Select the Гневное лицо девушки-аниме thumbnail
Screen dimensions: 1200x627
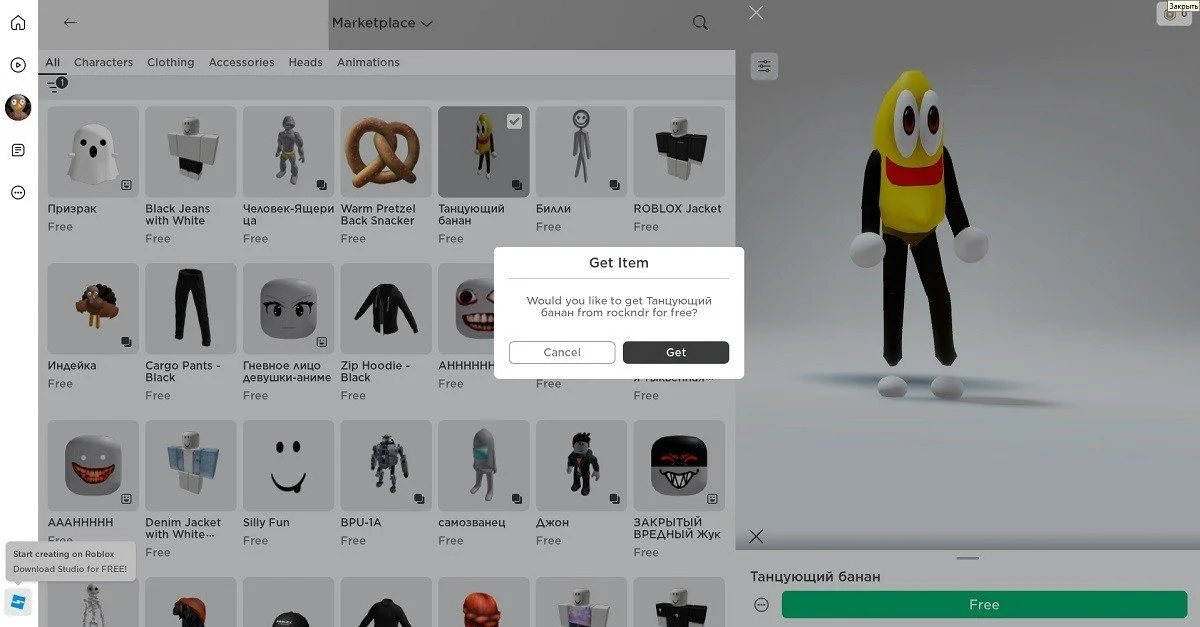[288, 308]
